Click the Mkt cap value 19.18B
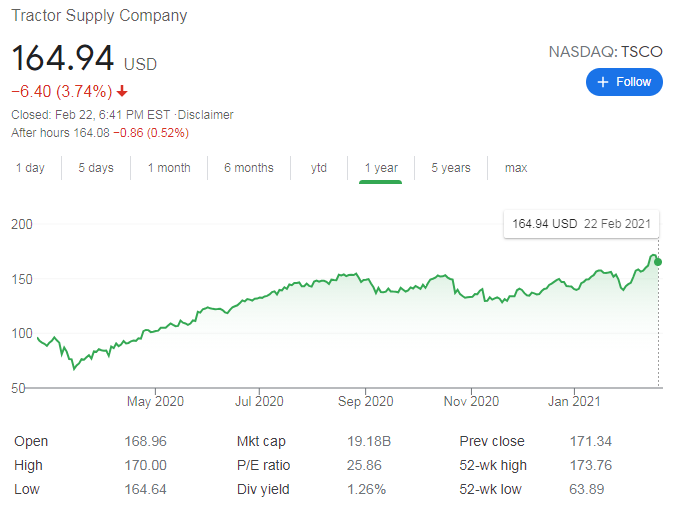Viewport: 678px width, 517px height. click(369, 441)
